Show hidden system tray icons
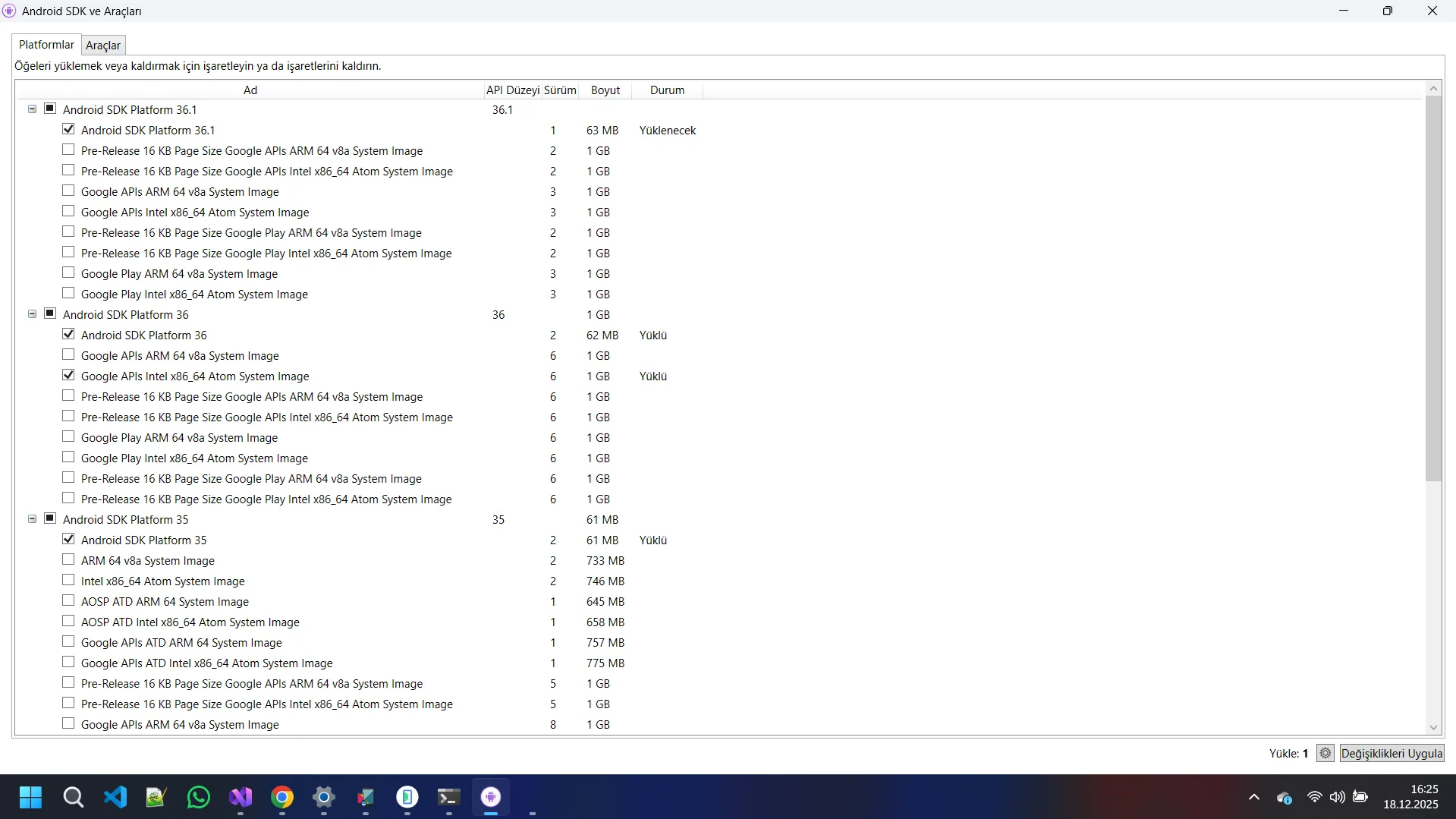The width and height of the screenshot is (1456, 819). click(1254, 797)
